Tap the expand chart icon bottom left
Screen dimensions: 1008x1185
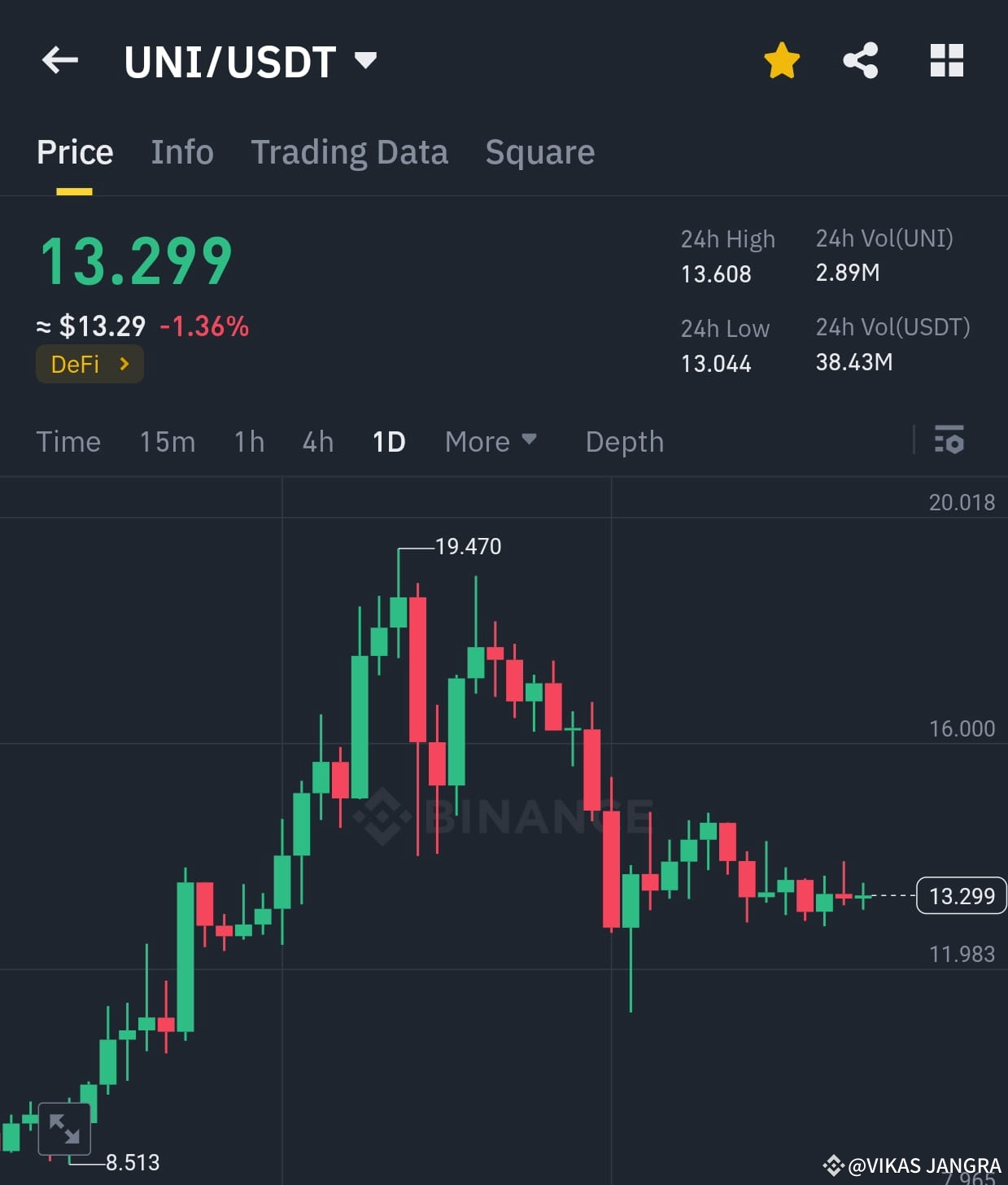65,1129
